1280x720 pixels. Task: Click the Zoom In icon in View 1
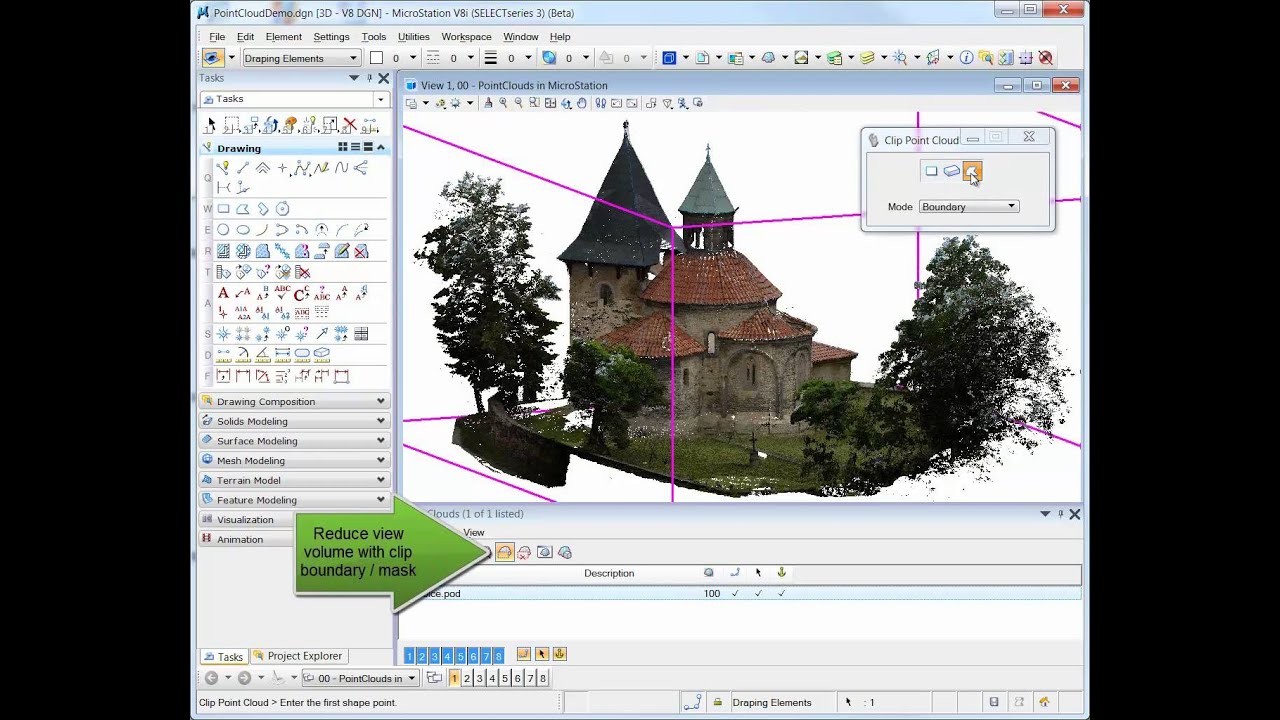pyautogui.click(x=503, y=103)
